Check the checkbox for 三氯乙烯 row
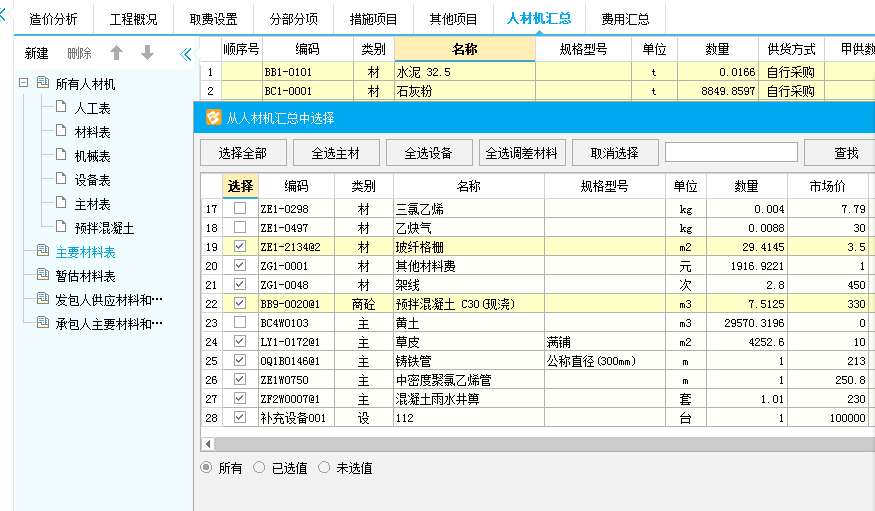Viewport: 875px width, 511px height. pyautogui.click(x=240, y=208)
